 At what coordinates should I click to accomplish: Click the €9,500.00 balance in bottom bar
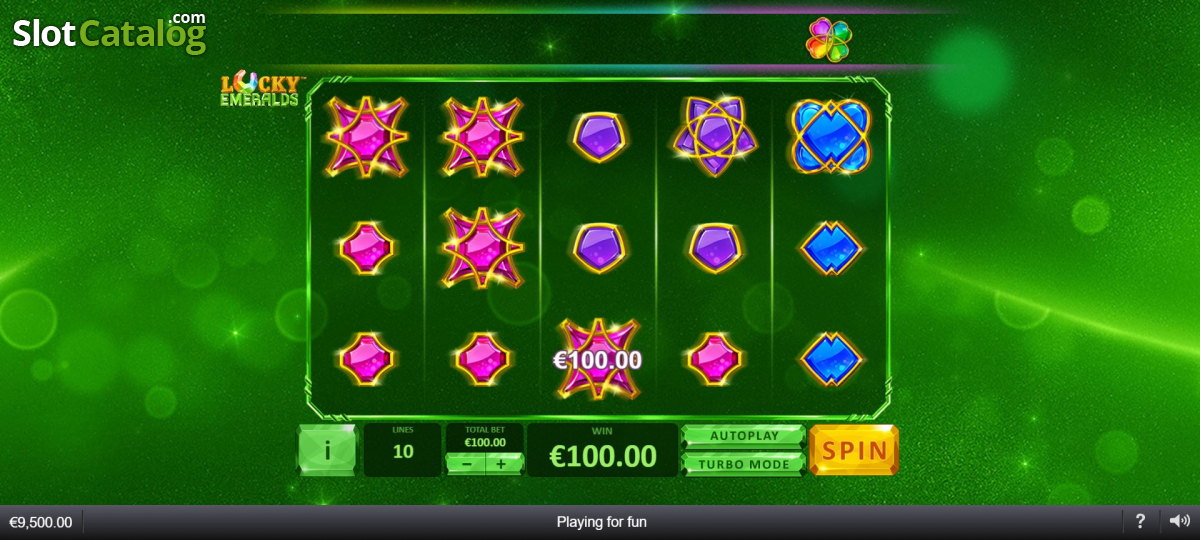[41, 522]
